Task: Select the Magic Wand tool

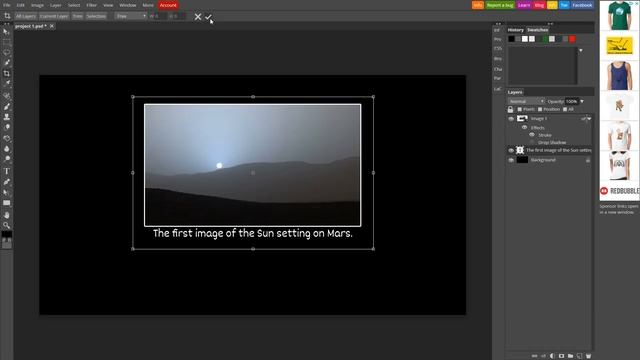Action: click(x=7, y=63)
